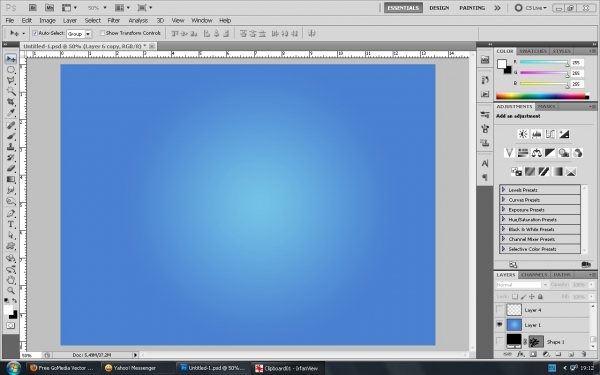Select the Eyedropper tool
Viewport: 600px width, 375px height.
(11, 112)
